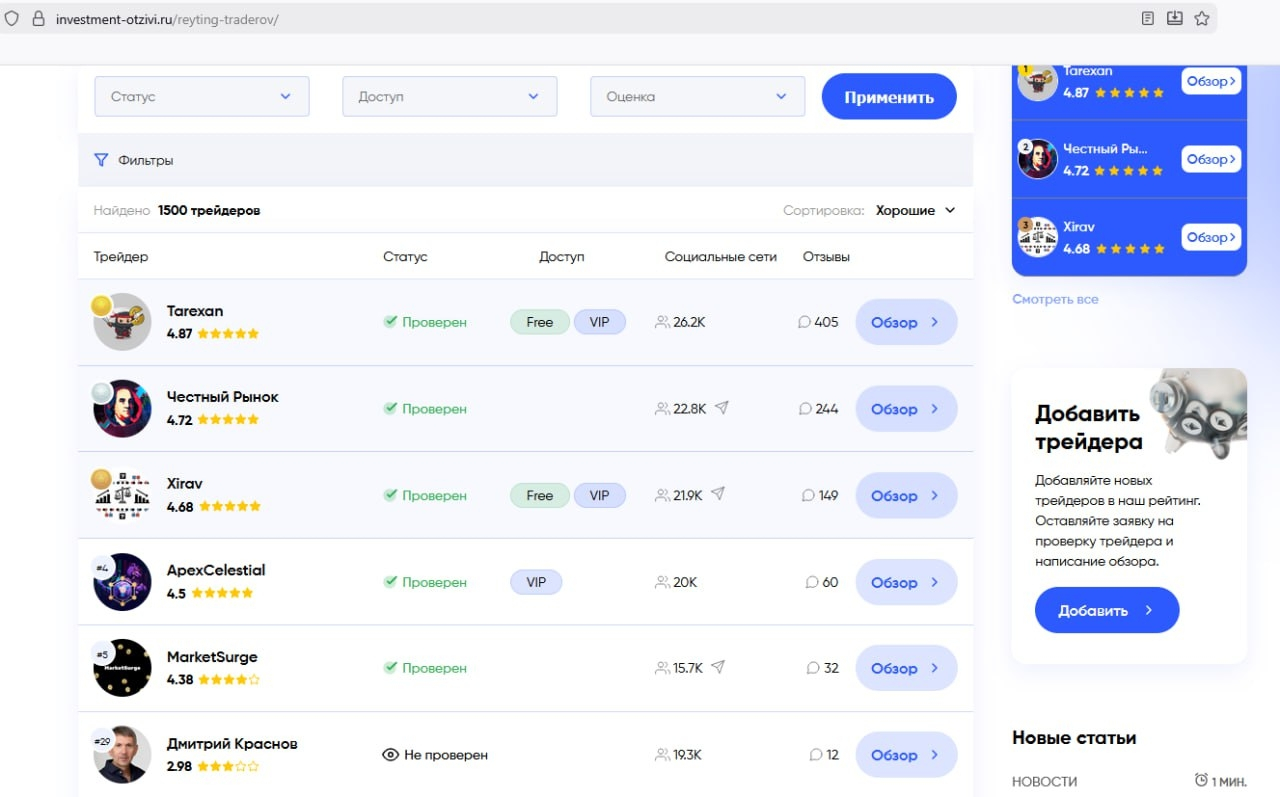The image size is (1280, 797).
Task: Click the MarketSurge trader name
Action: point(212,657)
